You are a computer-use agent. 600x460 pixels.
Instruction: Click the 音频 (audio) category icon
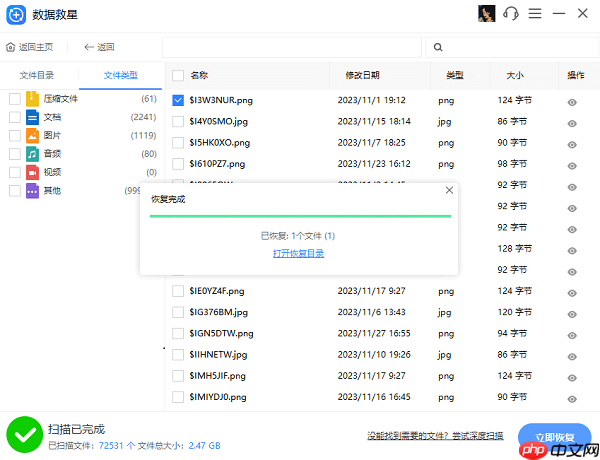32,154
